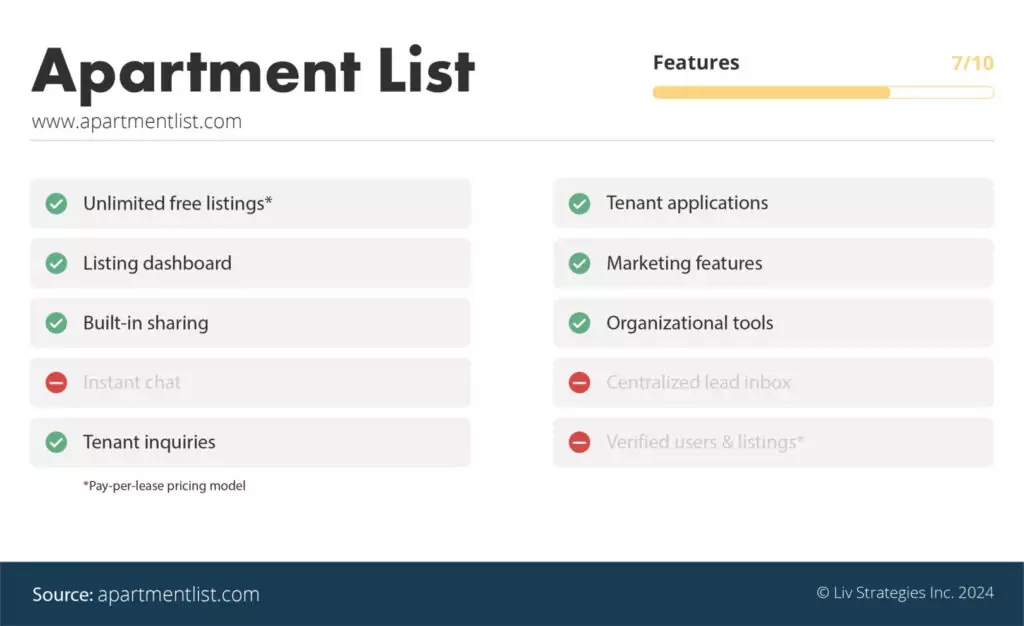Select the Features heading
1024x626 pixels.
tap(696, 62)
